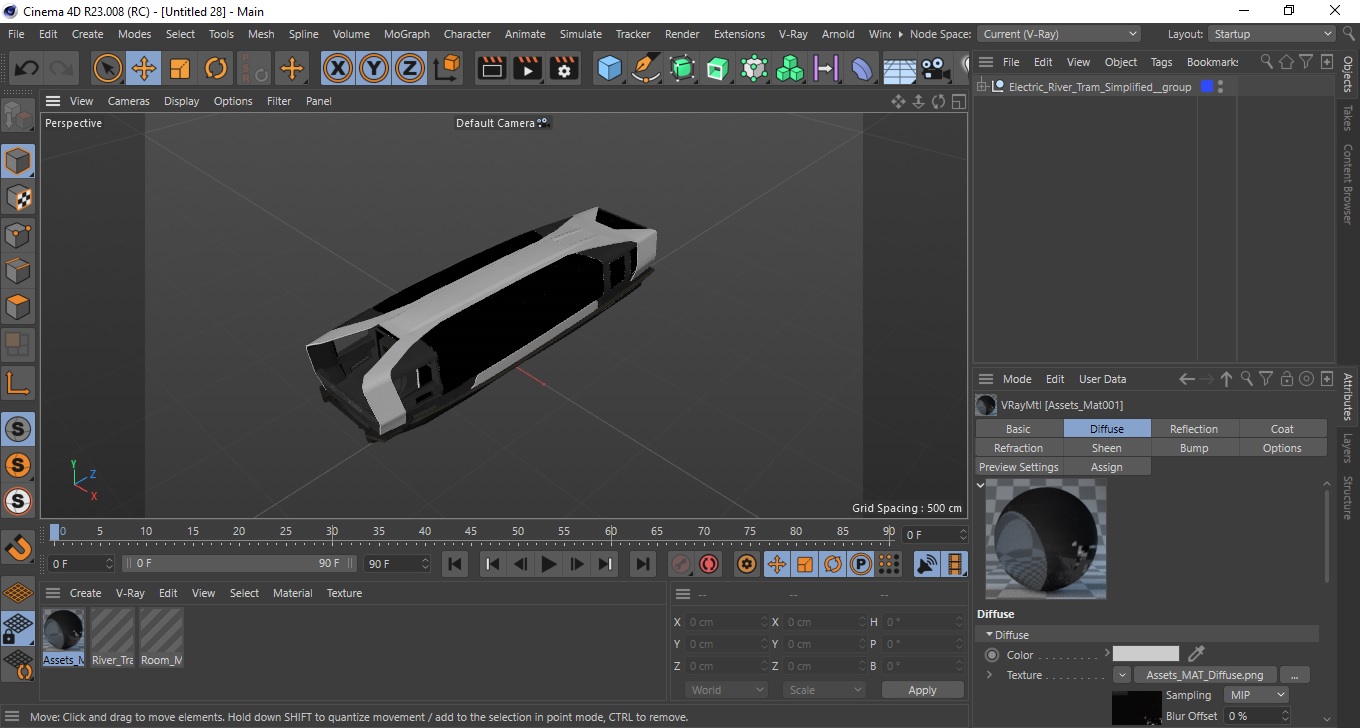Open the Layout dropdown
The width and height of the screenshot is (1360, 728).
[x=1272, y=34]
